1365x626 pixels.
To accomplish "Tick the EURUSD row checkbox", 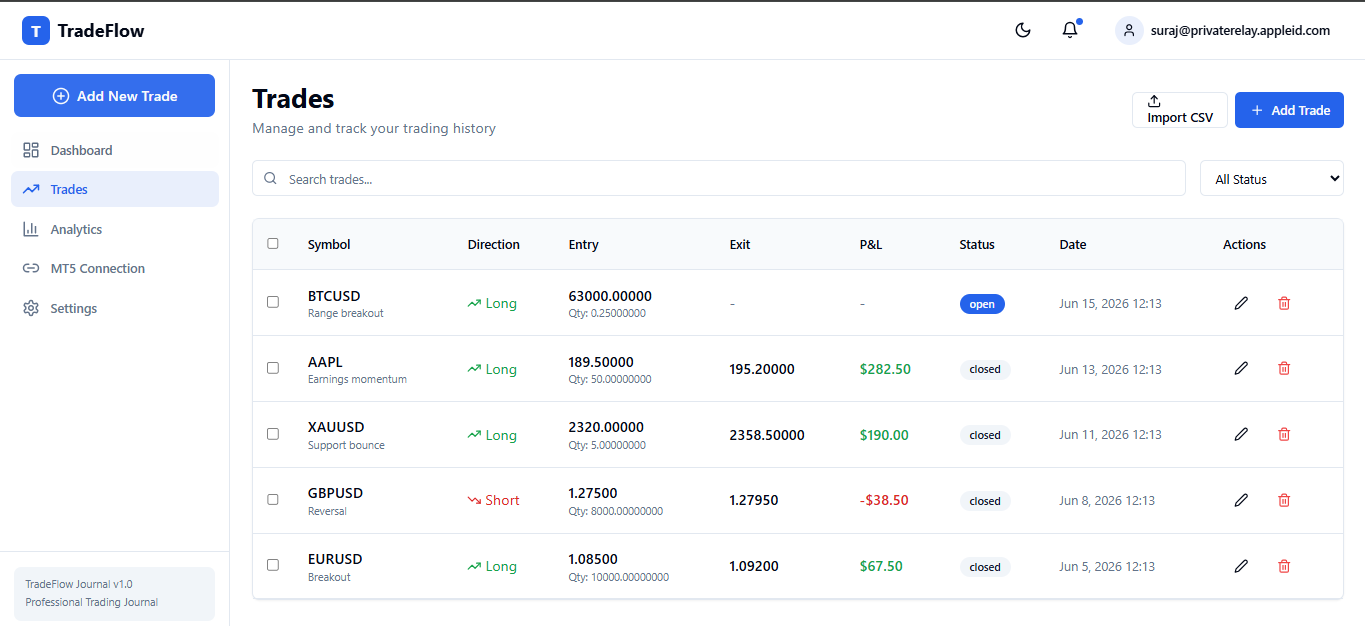I will coord(273,565).
